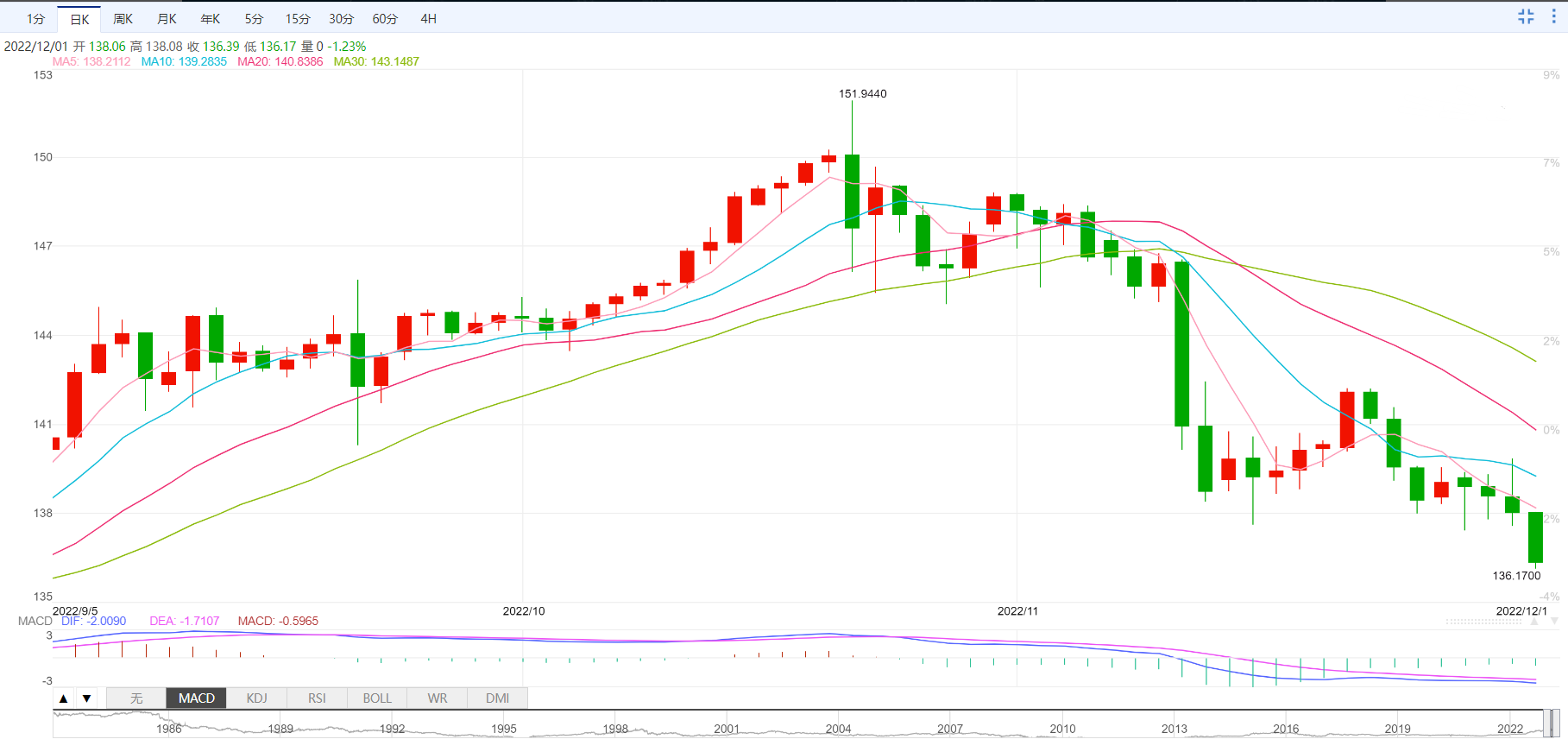This screenshot has width=1568, height=752.
Task: Switch to the 周K weekly tab
Action: pyautogui.click(x=123, y=19)
